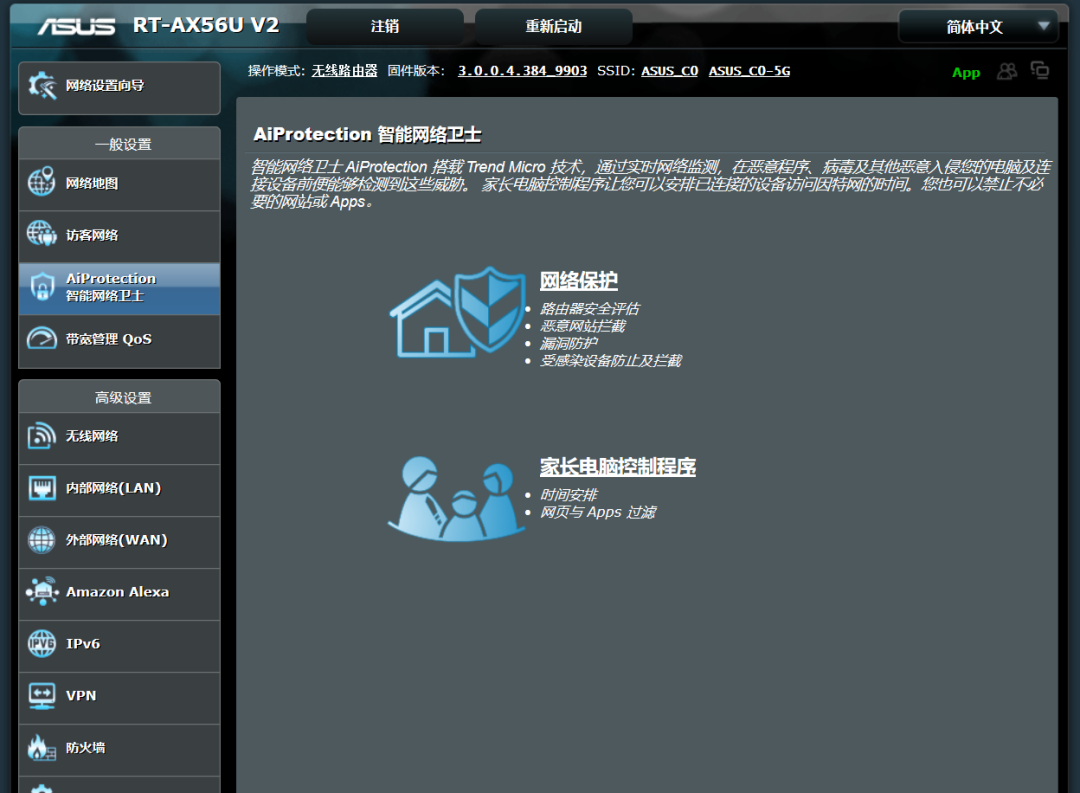Click the 网页与 Apps 过滤 bullet text
The image size is (1080, 793).
tap(598, 512)
